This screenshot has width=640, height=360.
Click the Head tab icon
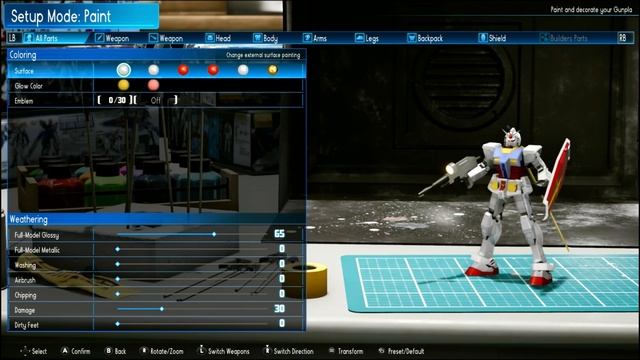209,38
